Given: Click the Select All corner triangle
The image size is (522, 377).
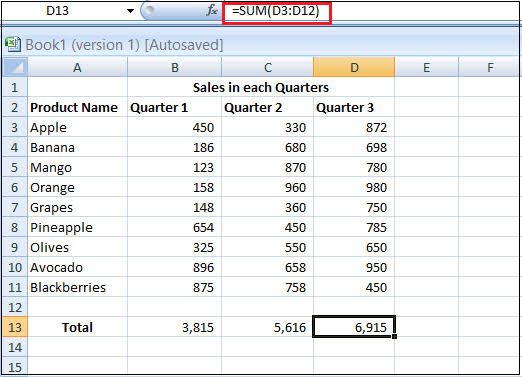Looking at the screenshot, I should click(x=15, y=67).
